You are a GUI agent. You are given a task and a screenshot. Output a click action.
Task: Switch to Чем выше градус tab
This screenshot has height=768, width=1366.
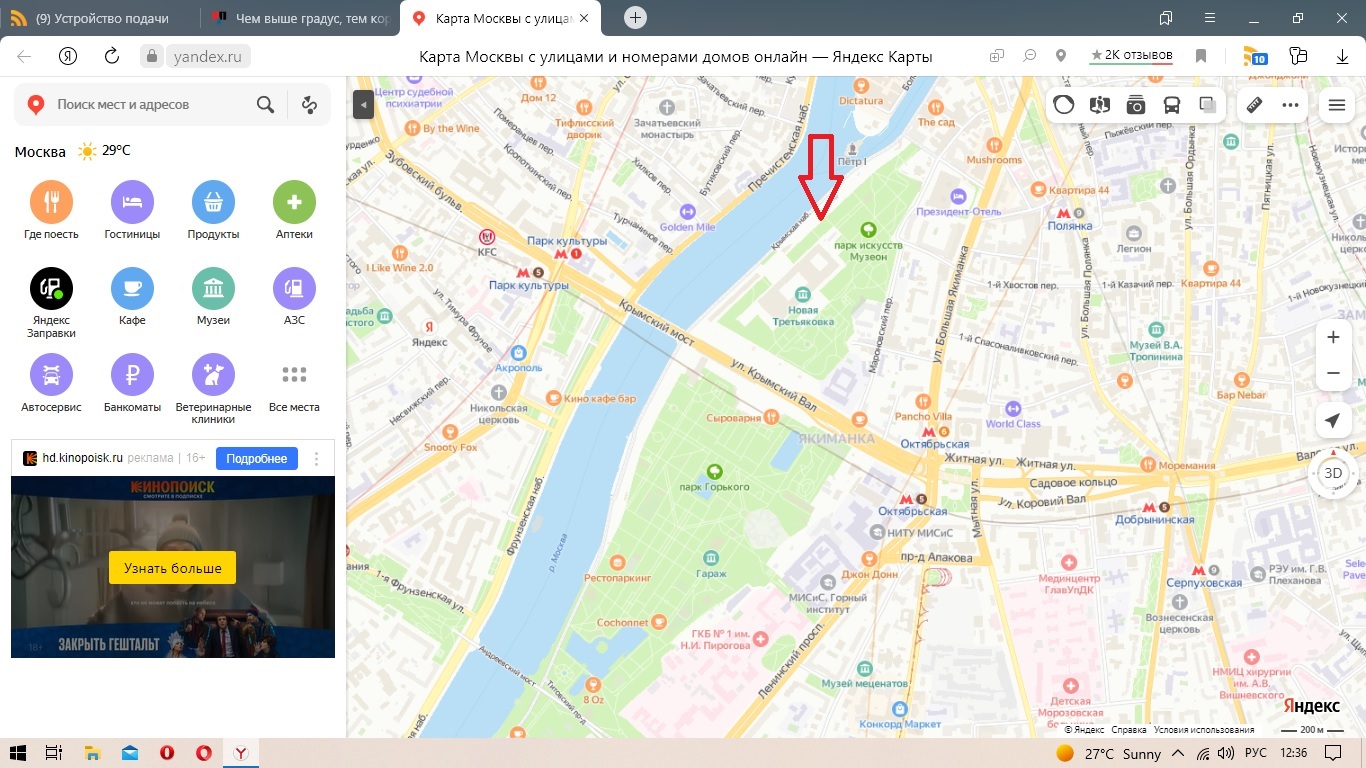299,19
